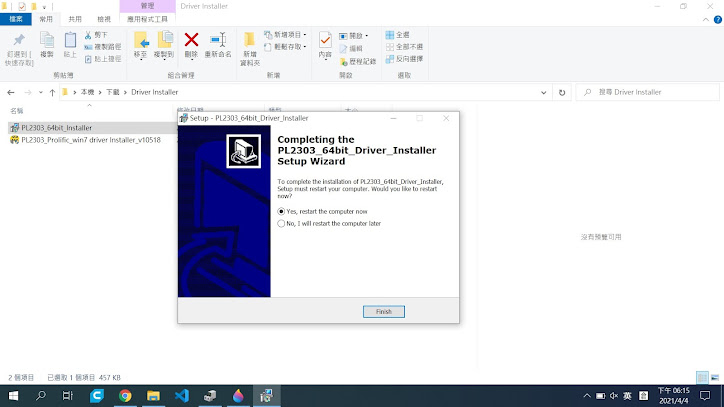Expand the address bar history dropdown
The width and height of the screenshot is (724, 407).
[543, 92]
